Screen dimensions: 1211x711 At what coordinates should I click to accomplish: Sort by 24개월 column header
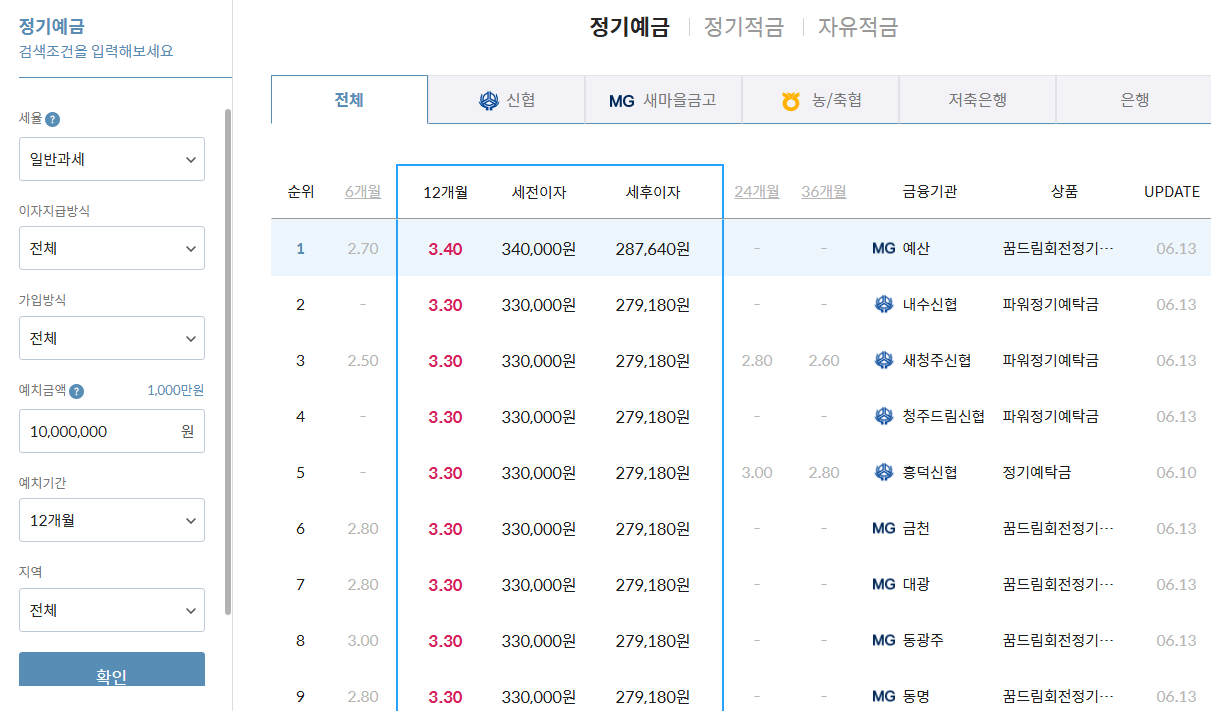point(757,192)
